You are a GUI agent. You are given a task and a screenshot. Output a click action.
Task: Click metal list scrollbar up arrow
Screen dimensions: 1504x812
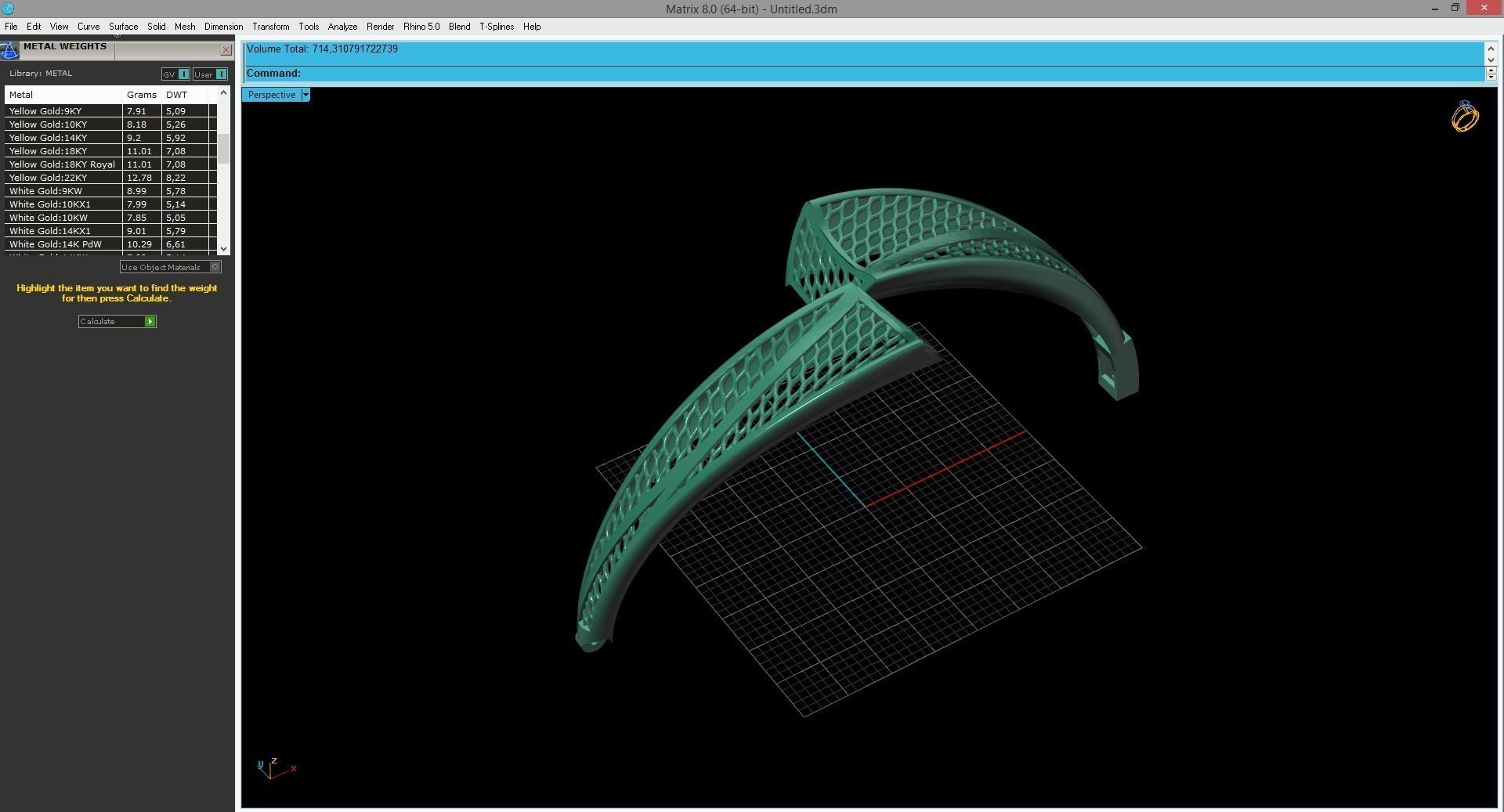click(224, 92)
